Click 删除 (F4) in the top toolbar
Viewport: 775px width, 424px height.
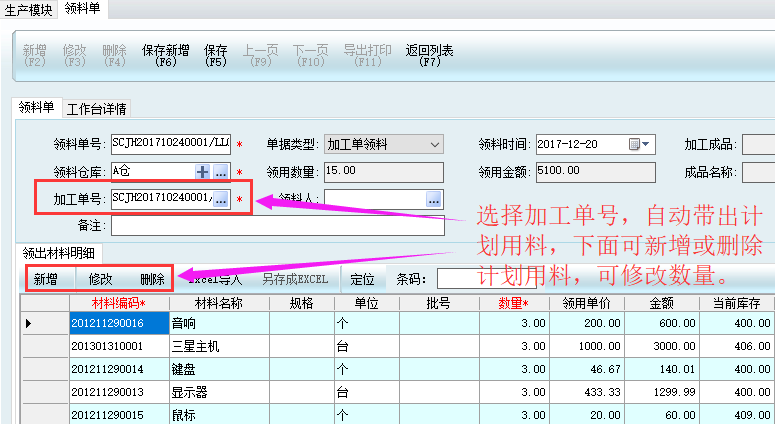pos(114,55)
